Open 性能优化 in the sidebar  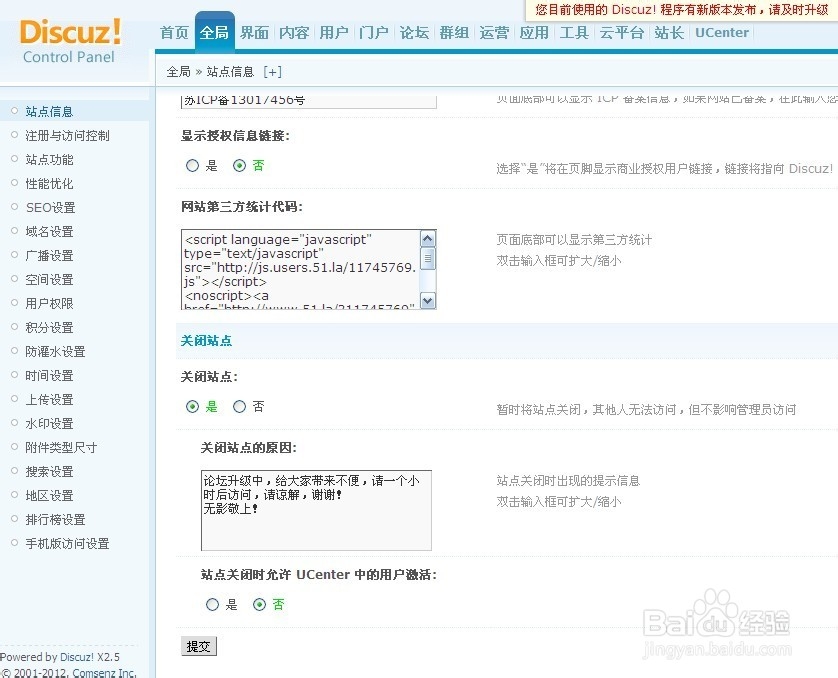click(49, 183)
